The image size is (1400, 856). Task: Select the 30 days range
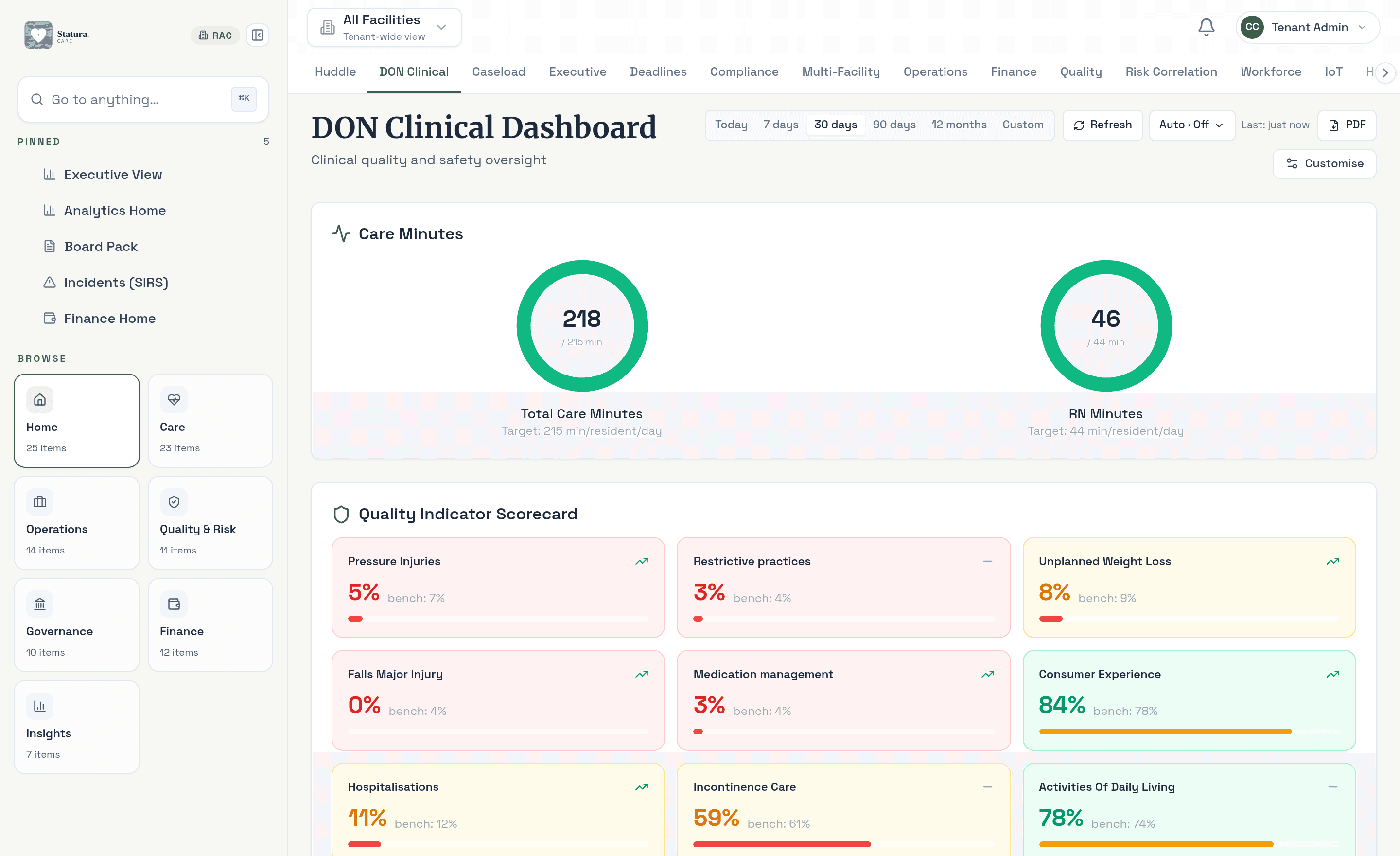[x=835, y=125]
